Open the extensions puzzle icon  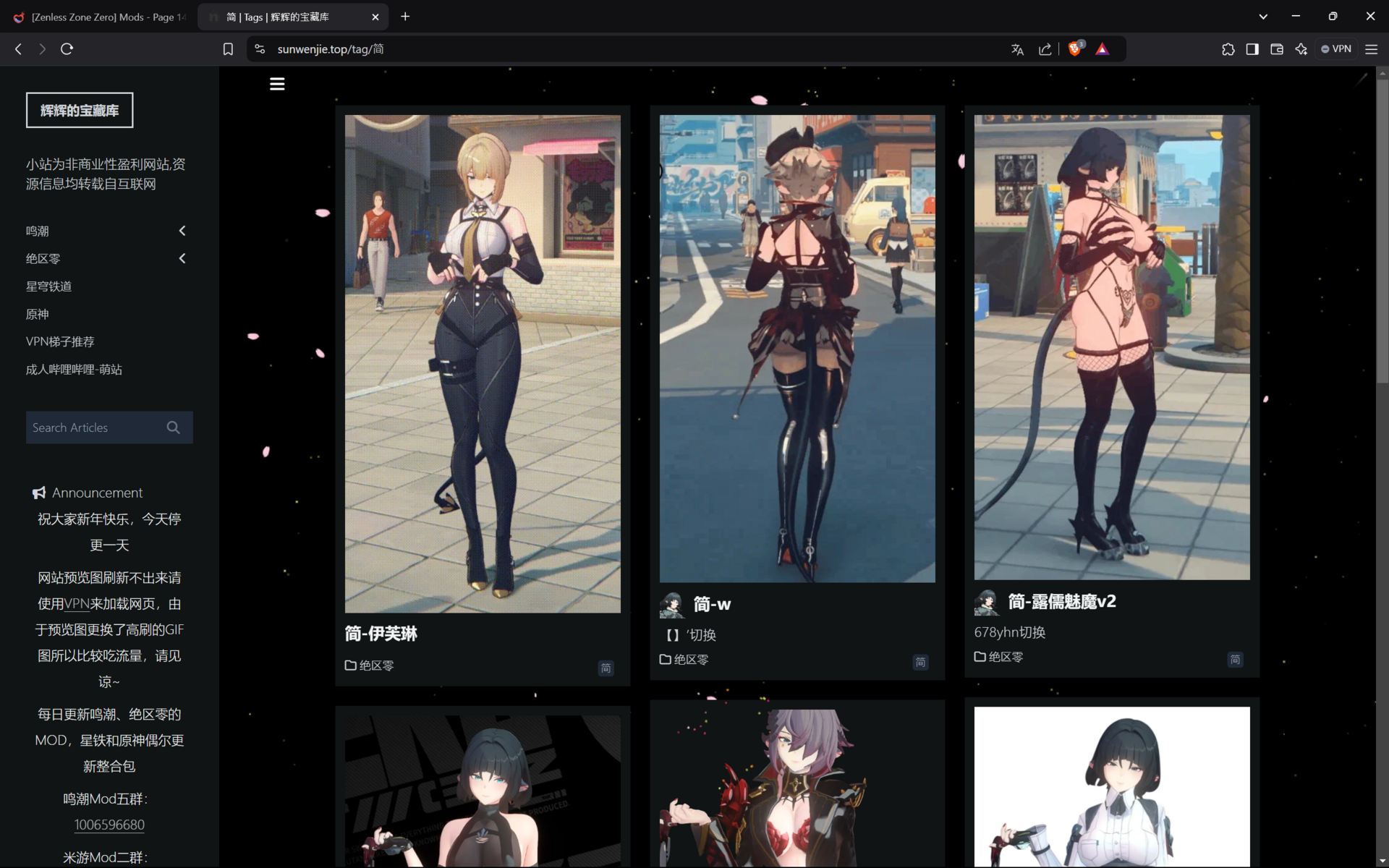pos(1228,49)
